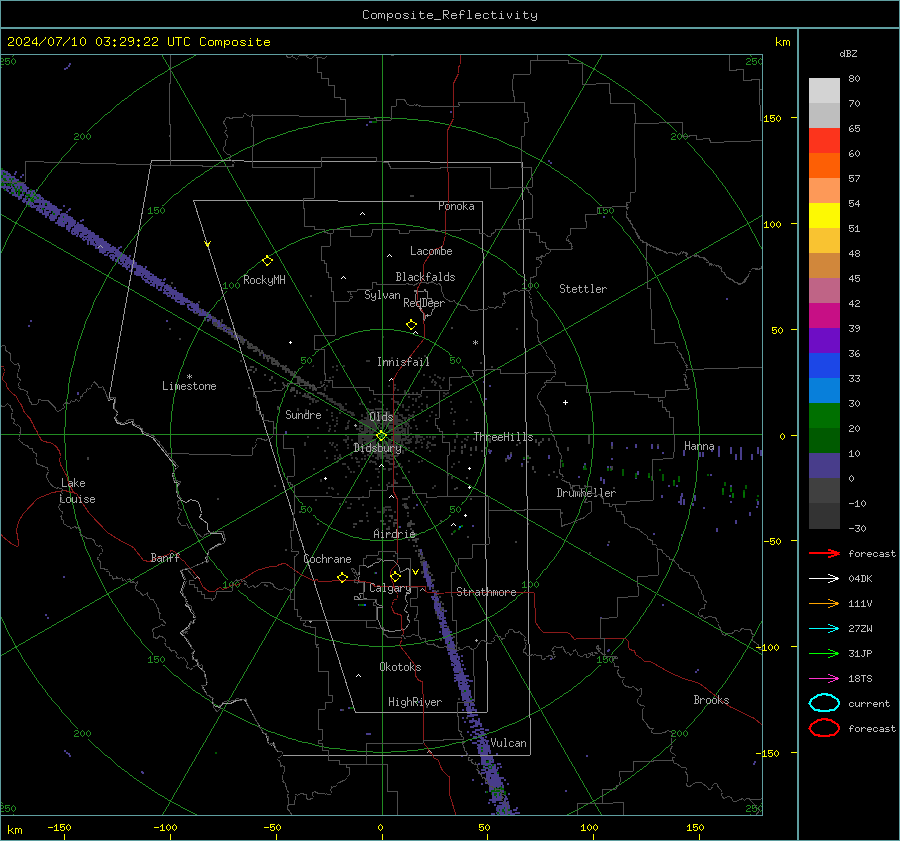
Task: Click the orange 111V arrow in legend
Action: (x=824, y=603)
